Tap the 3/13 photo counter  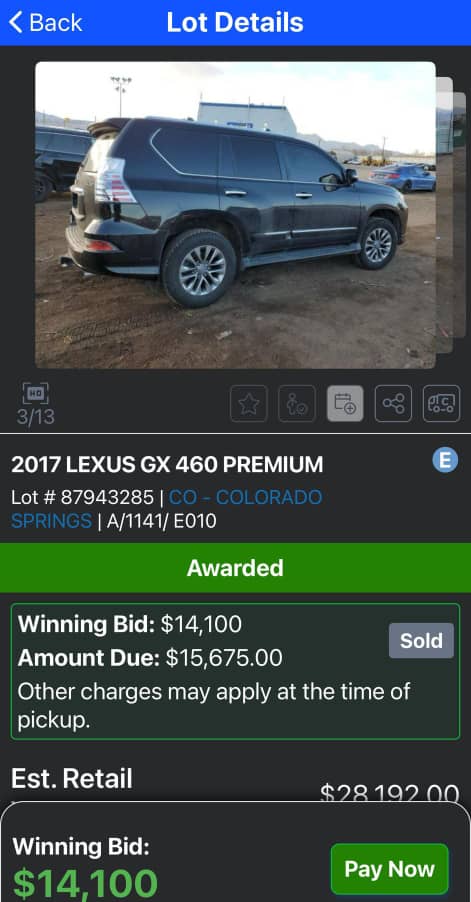(36, 416)
